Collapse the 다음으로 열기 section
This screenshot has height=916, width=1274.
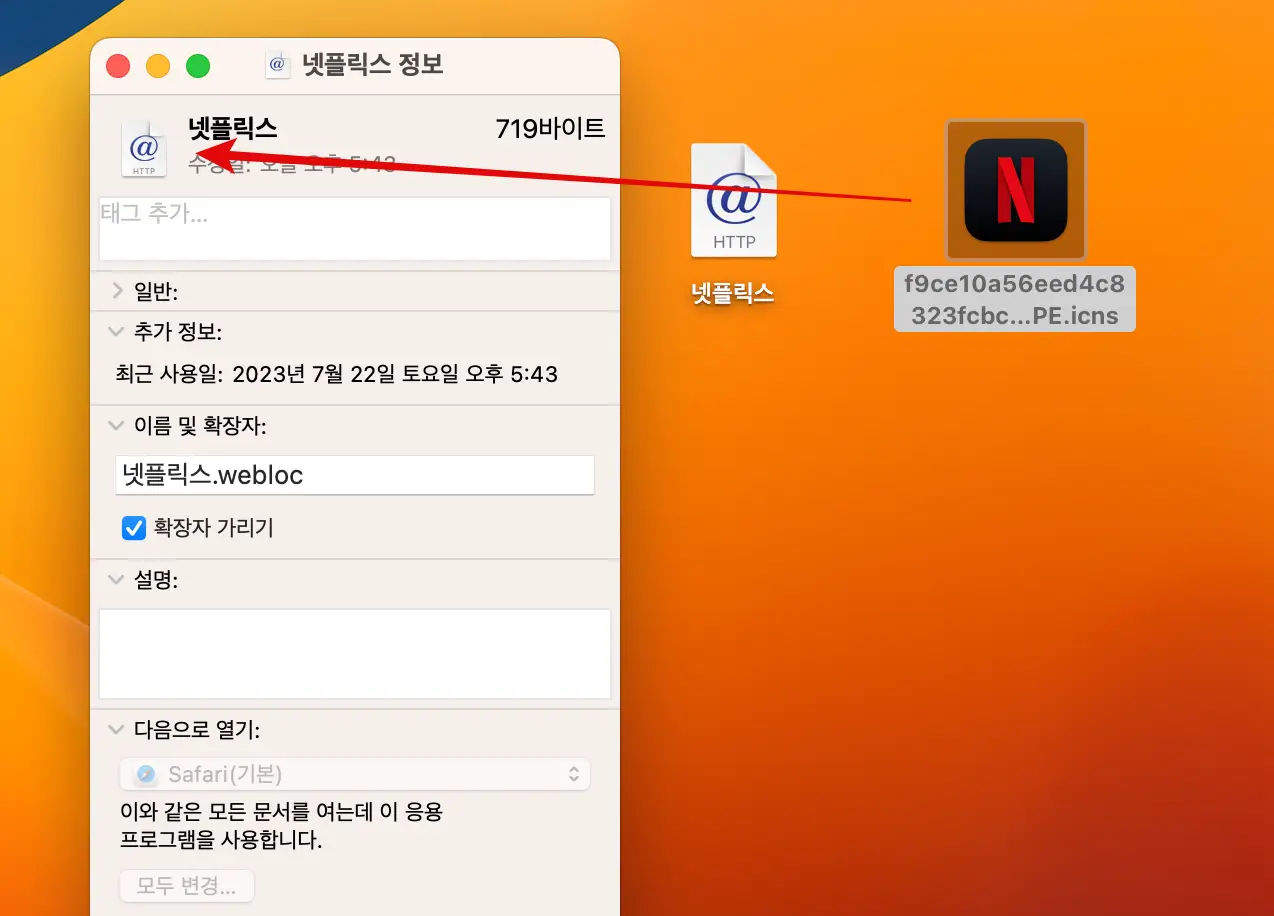(x=118, y=730)
